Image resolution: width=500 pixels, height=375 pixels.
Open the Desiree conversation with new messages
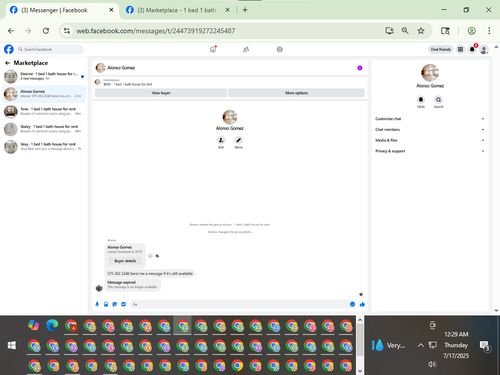(44, 76)
